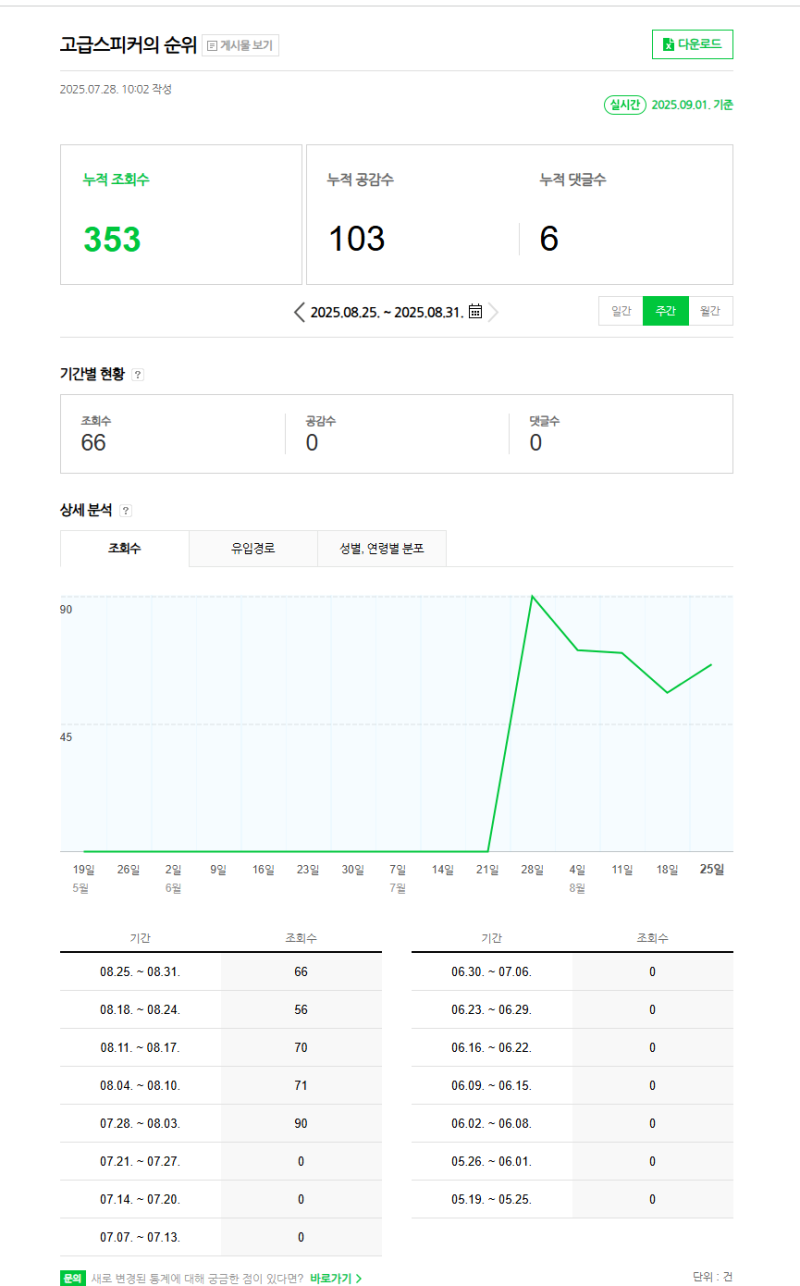800x1286 pixels.
Task: Select table row 07.14. ~ 07.20.
Action: point(221,1199)
